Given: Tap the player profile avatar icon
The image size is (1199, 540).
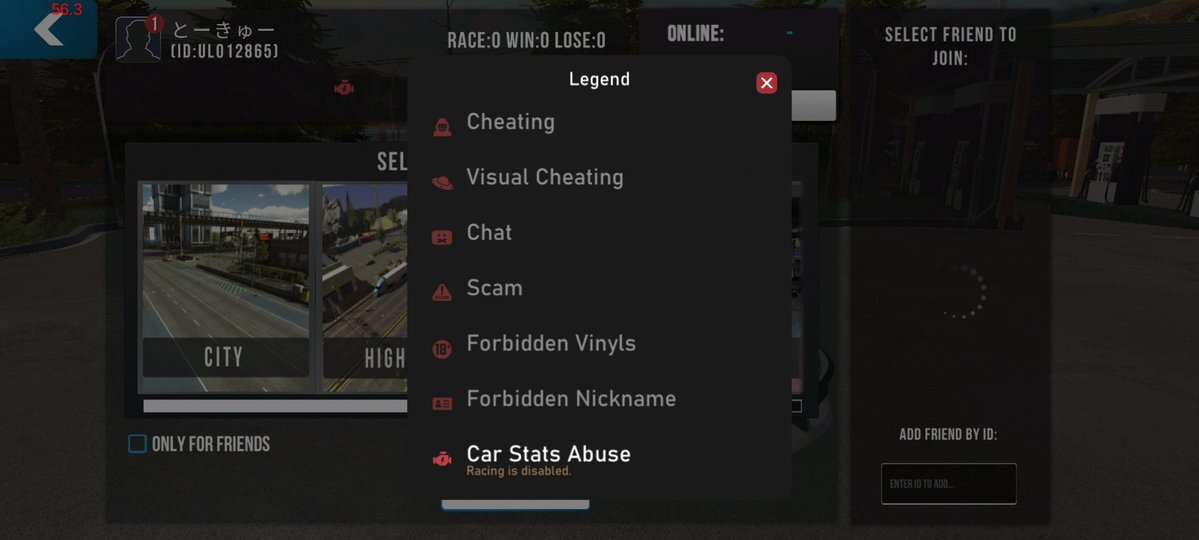Looking at the screenshot, I should click(138, 39).
